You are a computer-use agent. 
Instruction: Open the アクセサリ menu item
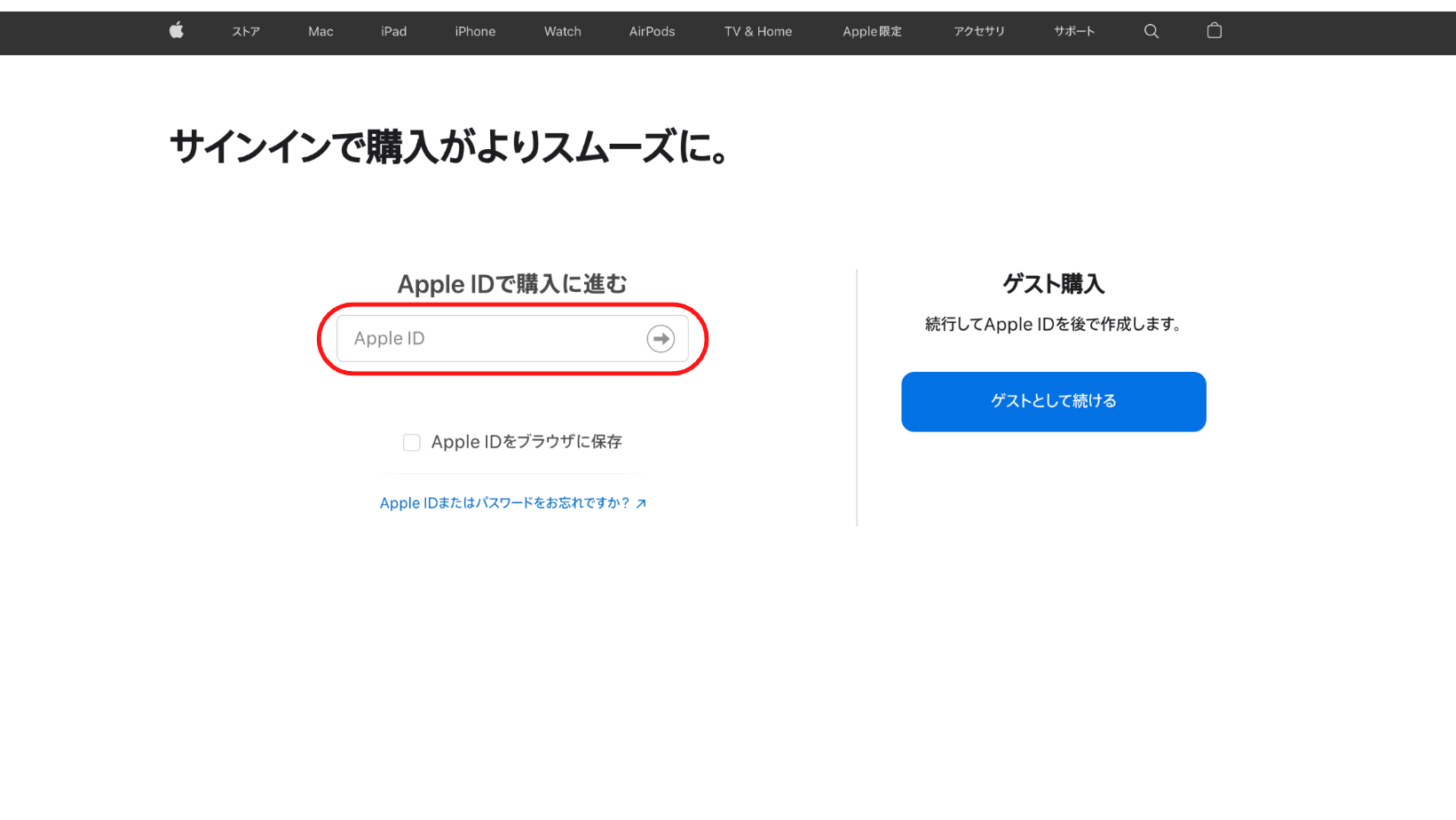click(979, 31)
